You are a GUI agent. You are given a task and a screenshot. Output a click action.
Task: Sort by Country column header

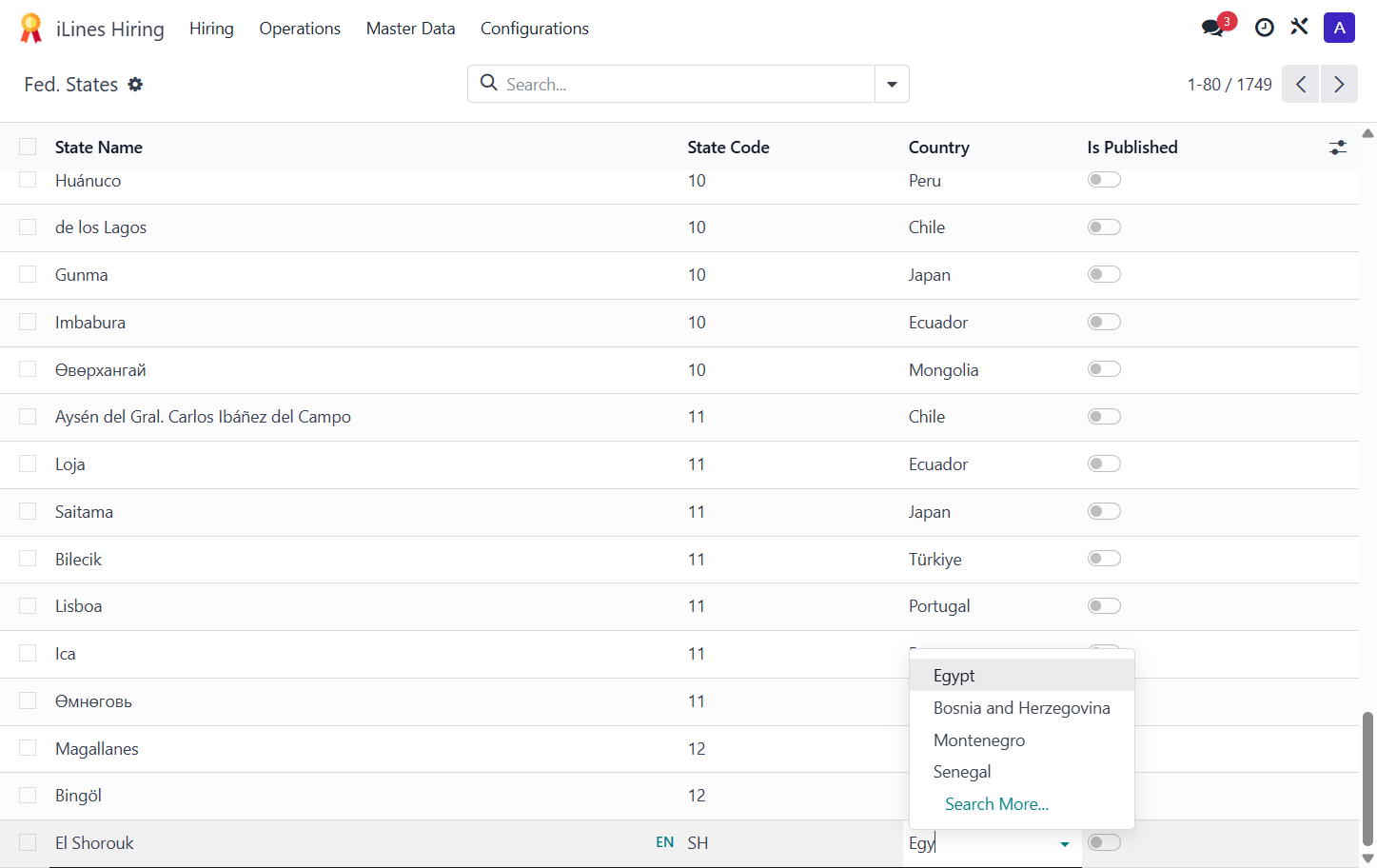coord(938,148)
